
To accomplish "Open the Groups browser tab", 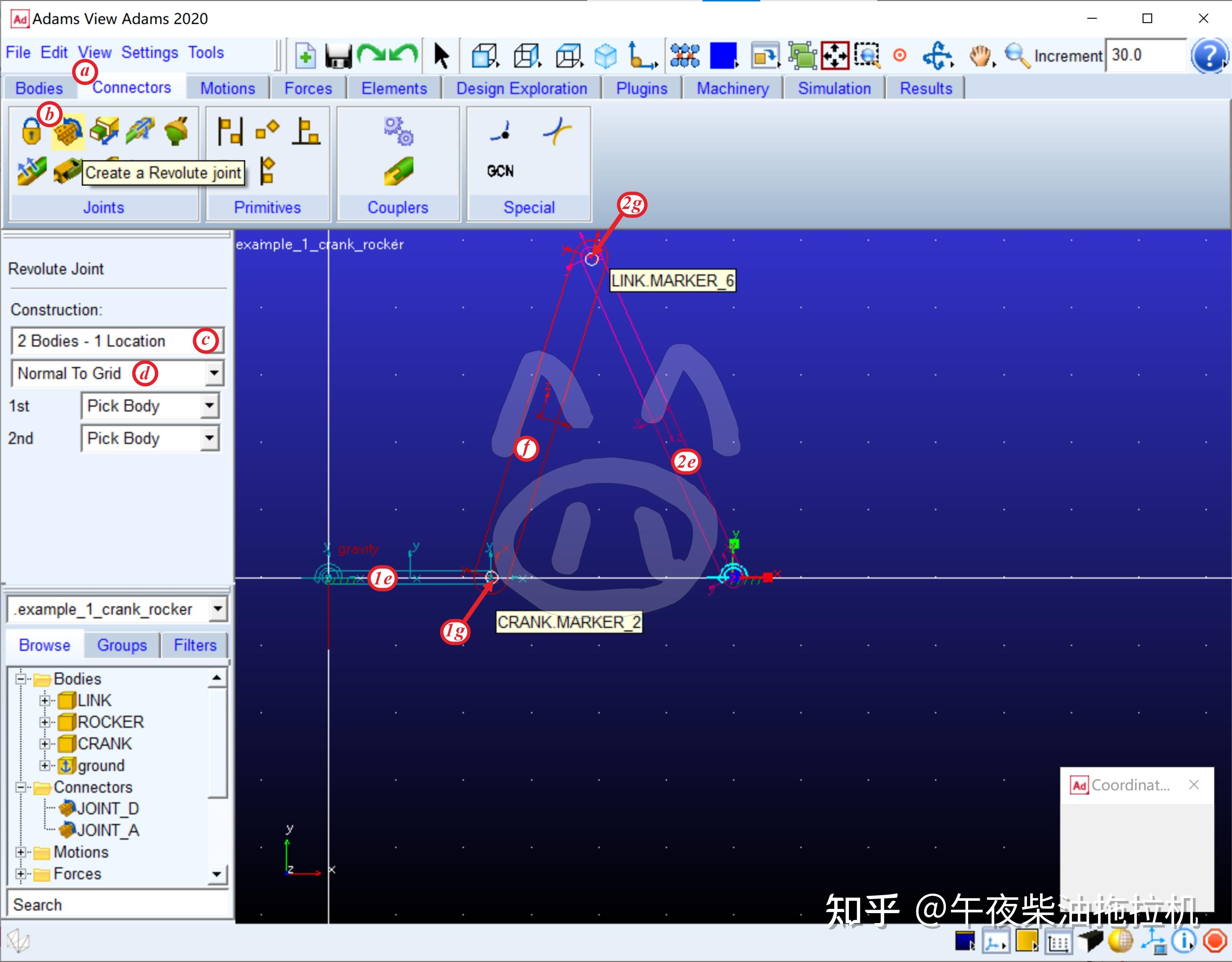I will coord(122,645).
